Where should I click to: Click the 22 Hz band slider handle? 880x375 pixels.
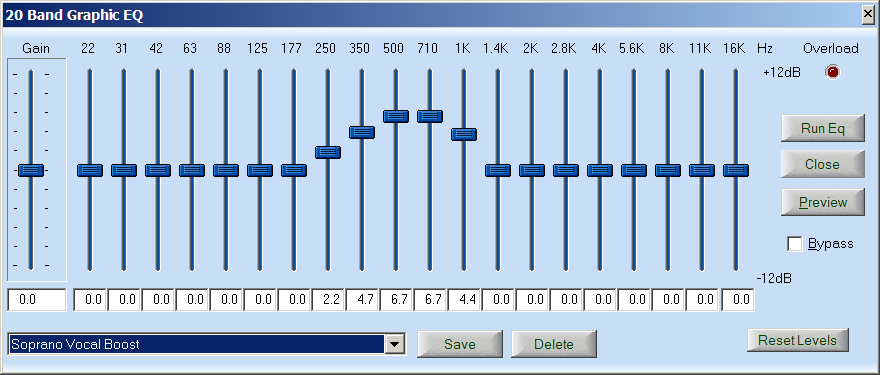click(x=90, y=170)
